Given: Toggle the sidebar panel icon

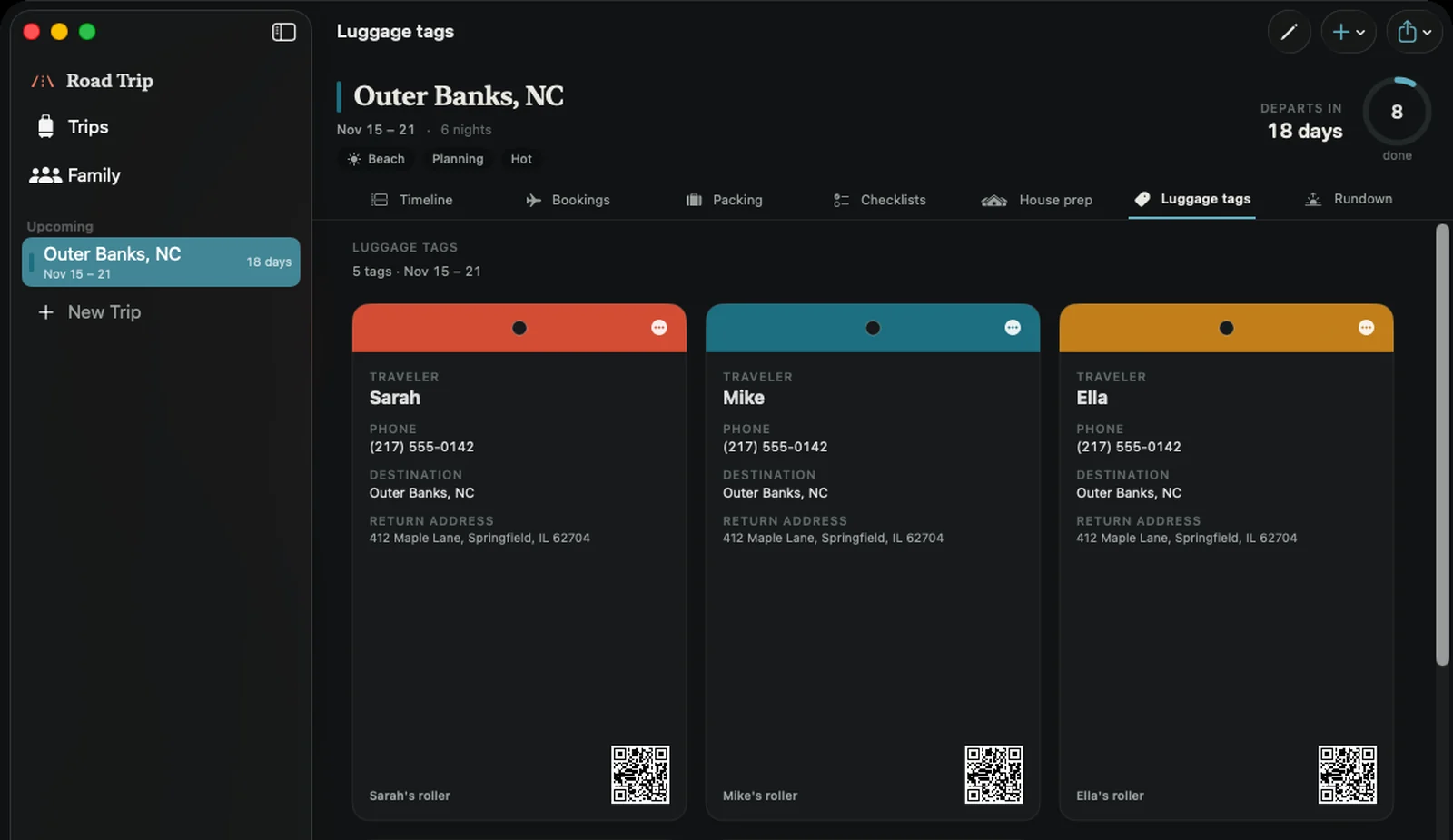Looking at the screenshot, I should click(283, 32).
